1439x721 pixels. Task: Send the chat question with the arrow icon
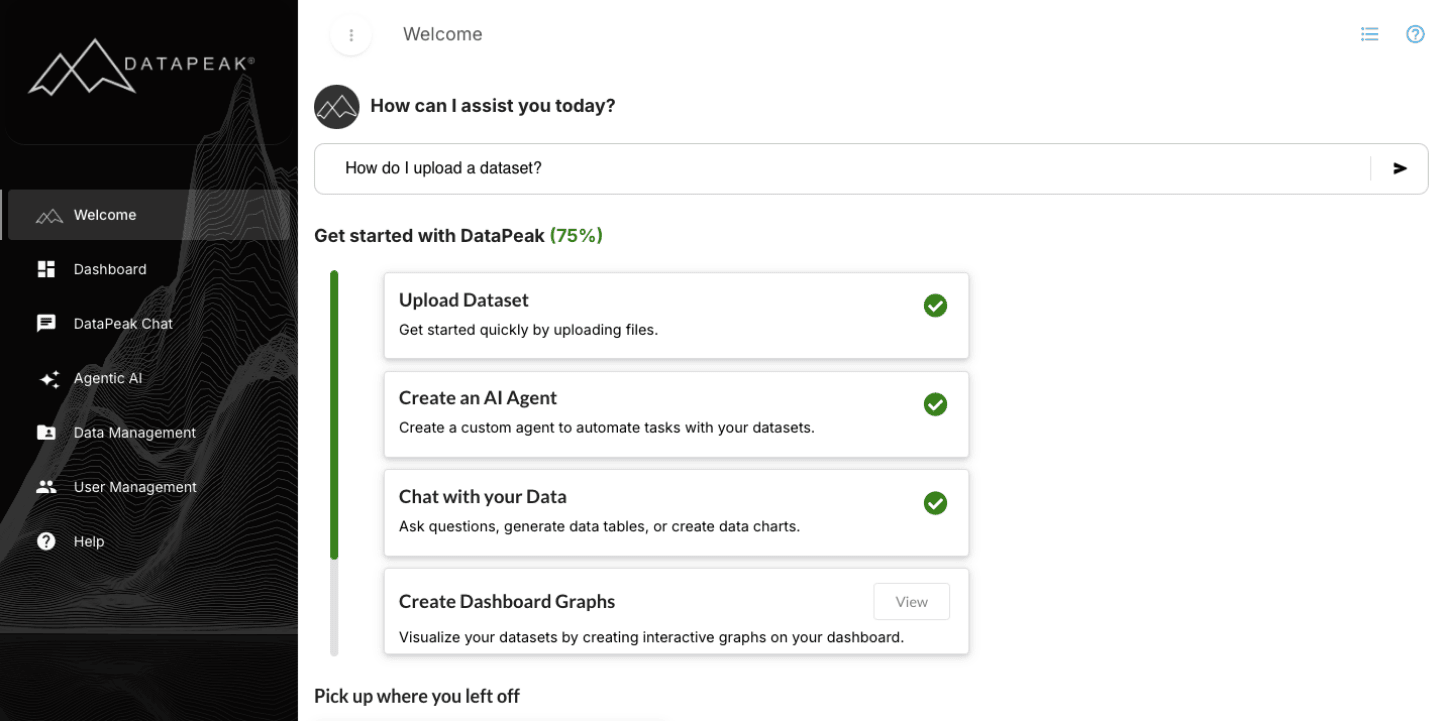click(x=1399, y=168)
